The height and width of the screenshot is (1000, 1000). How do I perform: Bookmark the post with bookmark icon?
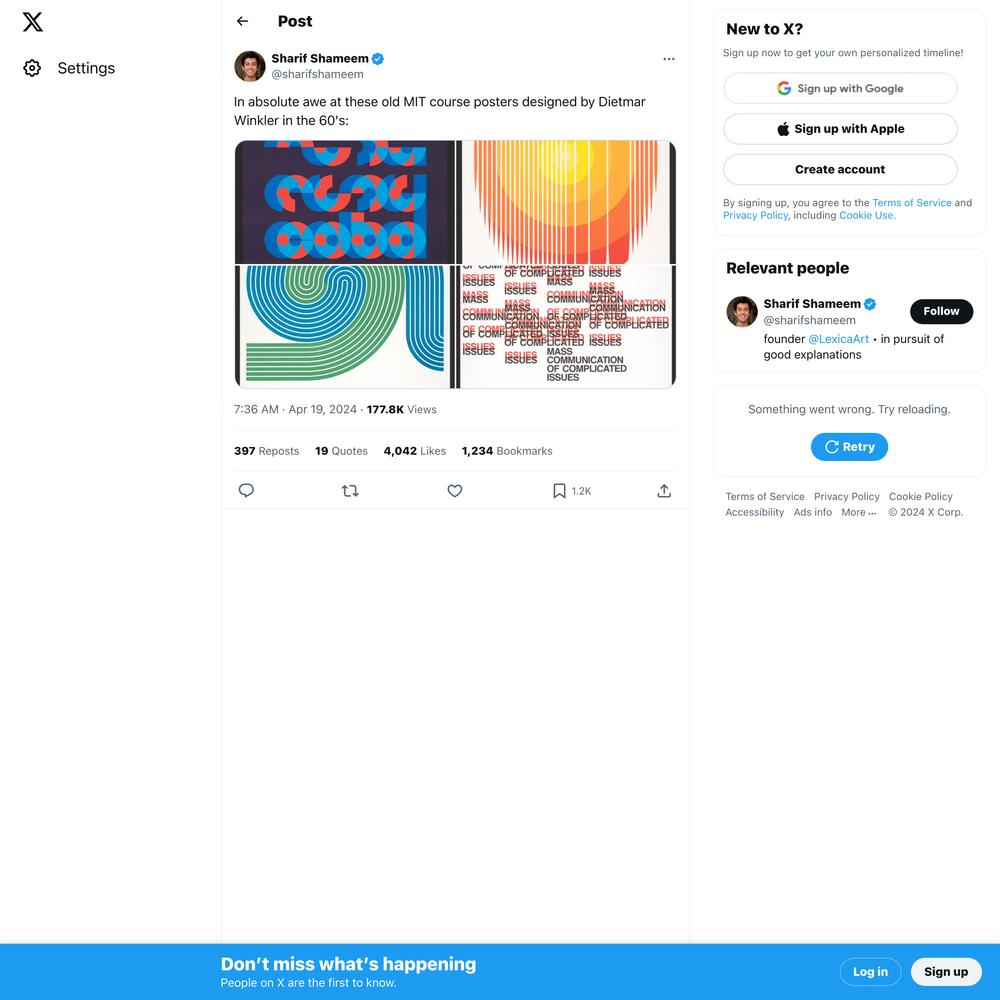(559, 490)
